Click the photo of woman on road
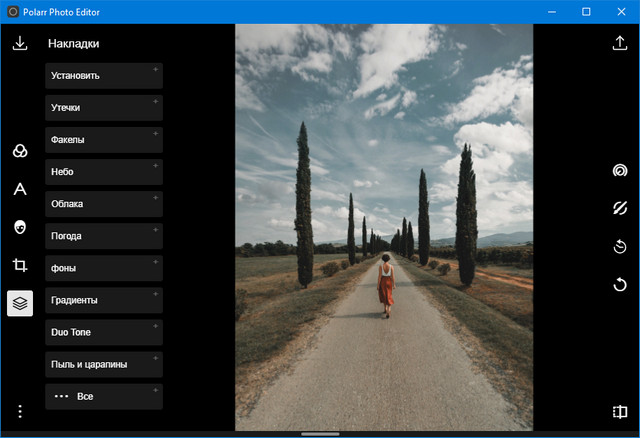 pyautogui.click(x=384, y=227)
